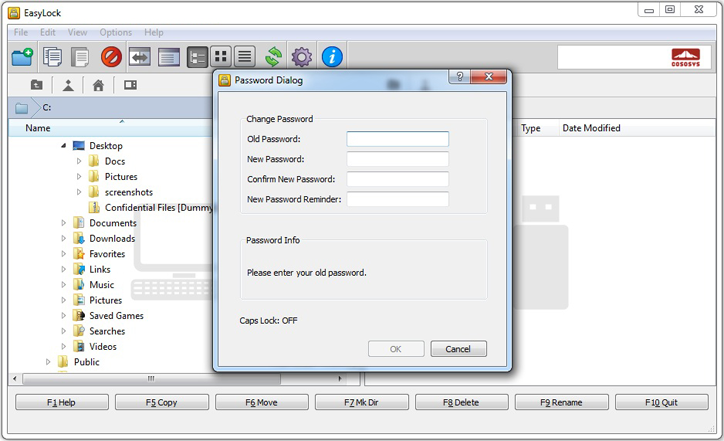Click the single panel view icon
This screenshot has width=724, height=441.
[x=169, y=57]
